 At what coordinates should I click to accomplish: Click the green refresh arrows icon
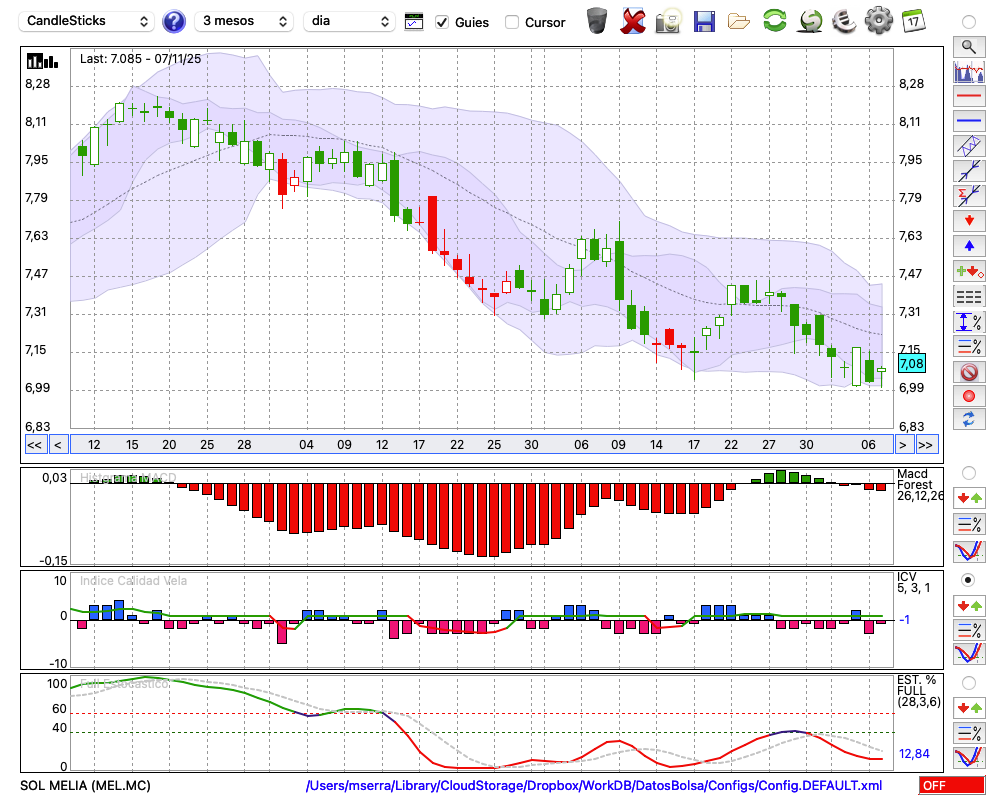[774, 21]
